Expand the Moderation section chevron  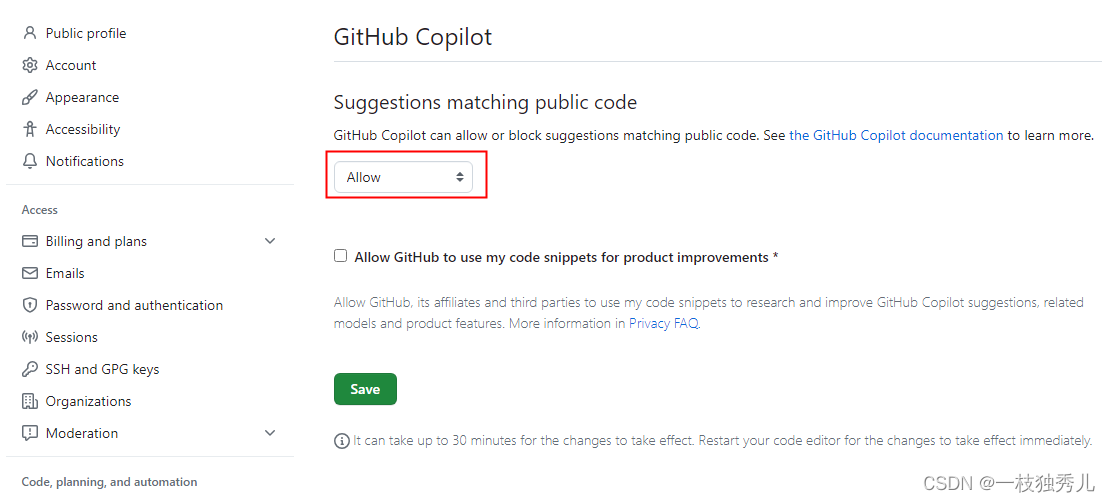click(x=270, y=433)
